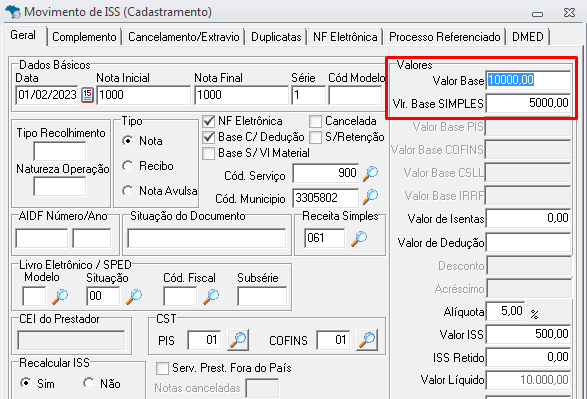Click the application icon in title bar
587x399 pixels.
click(x=13, y=12)
